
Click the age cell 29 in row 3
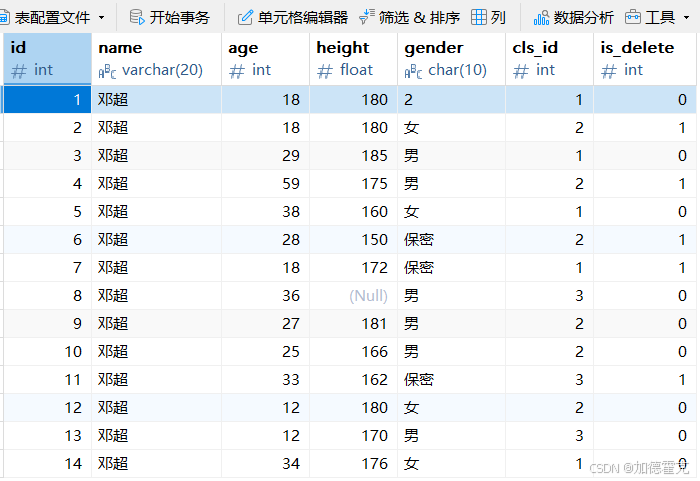(x=265, y=155)
